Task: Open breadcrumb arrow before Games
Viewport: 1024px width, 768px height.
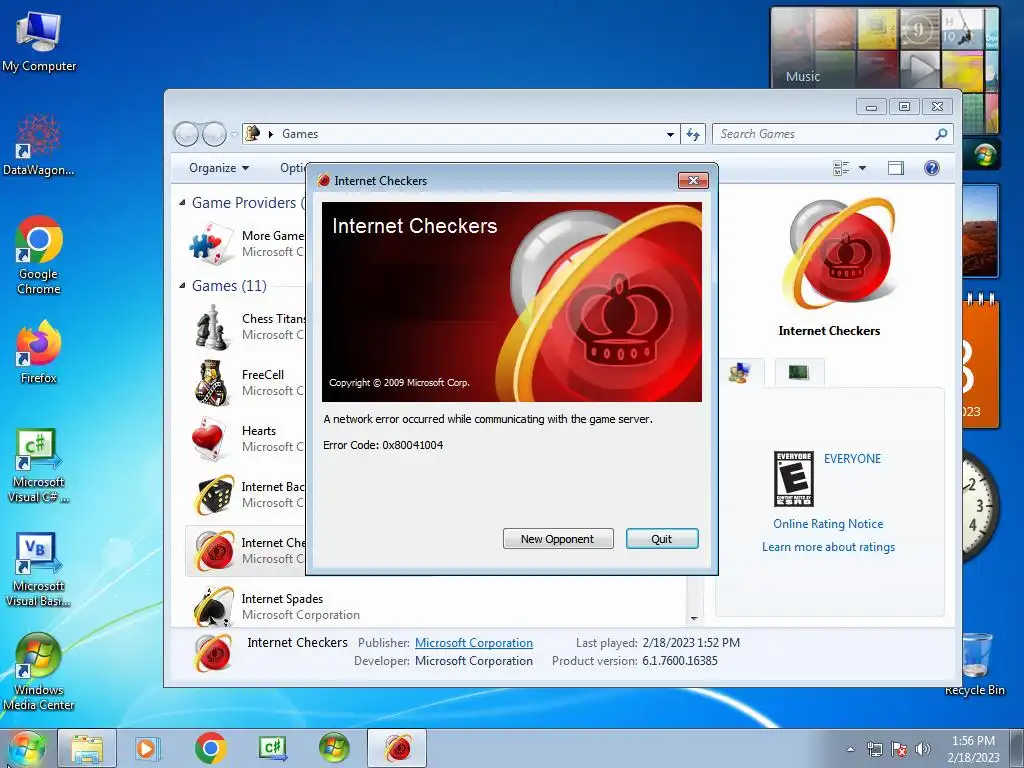Action: [x=270, y=134]
